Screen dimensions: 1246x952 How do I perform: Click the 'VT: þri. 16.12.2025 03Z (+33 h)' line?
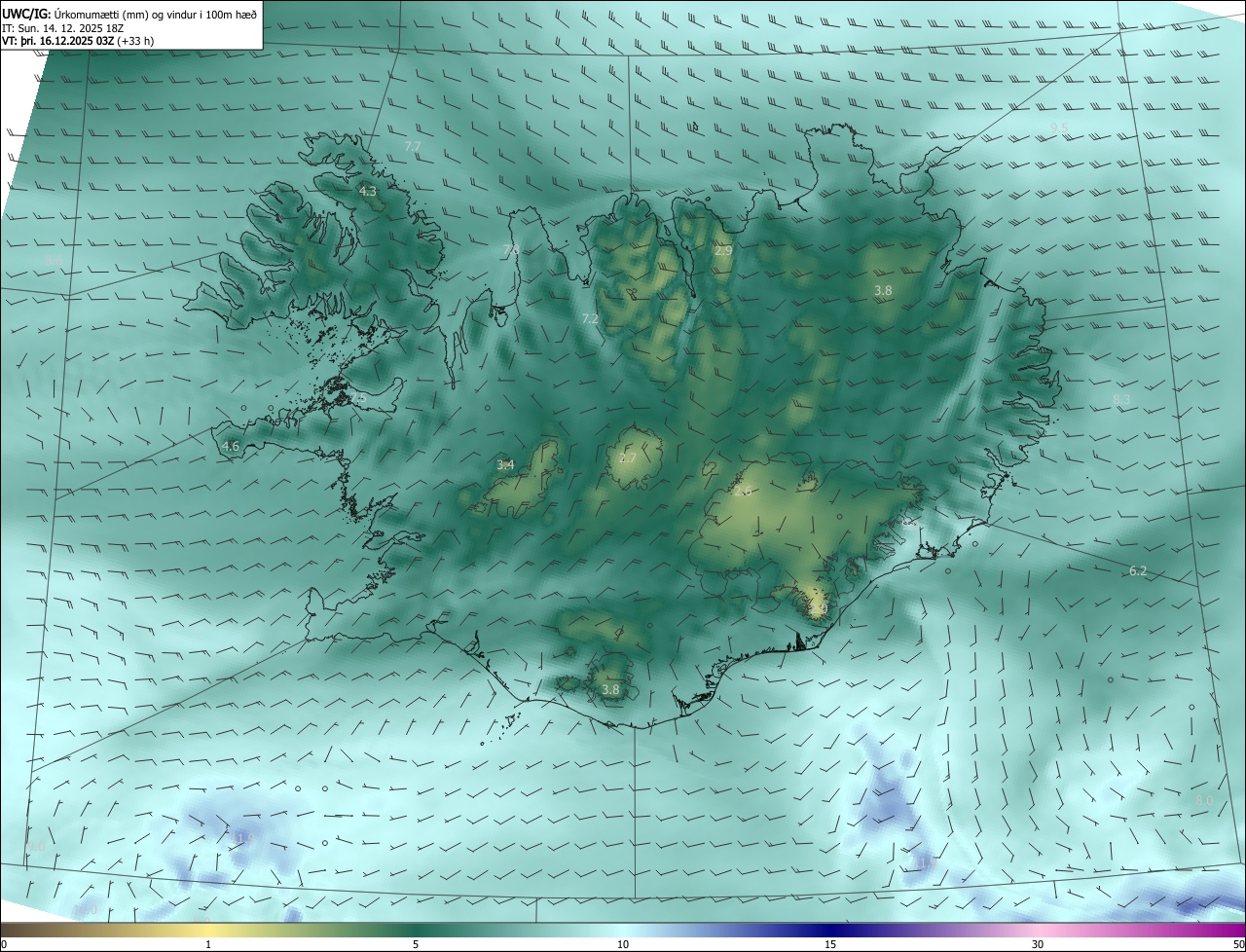click(78, 41)
